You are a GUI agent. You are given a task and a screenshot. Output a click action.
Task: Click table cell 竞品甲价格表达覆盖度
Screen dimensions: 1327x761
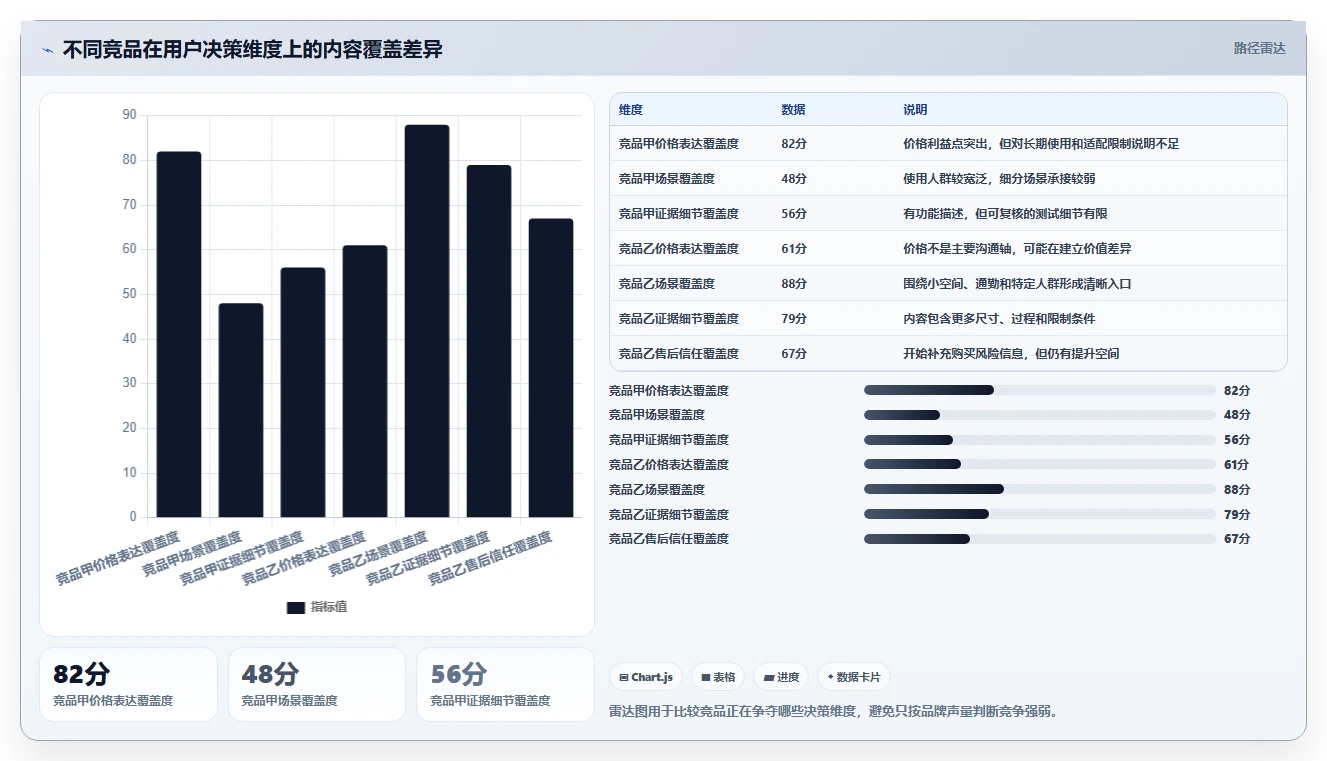coord(679,144)
